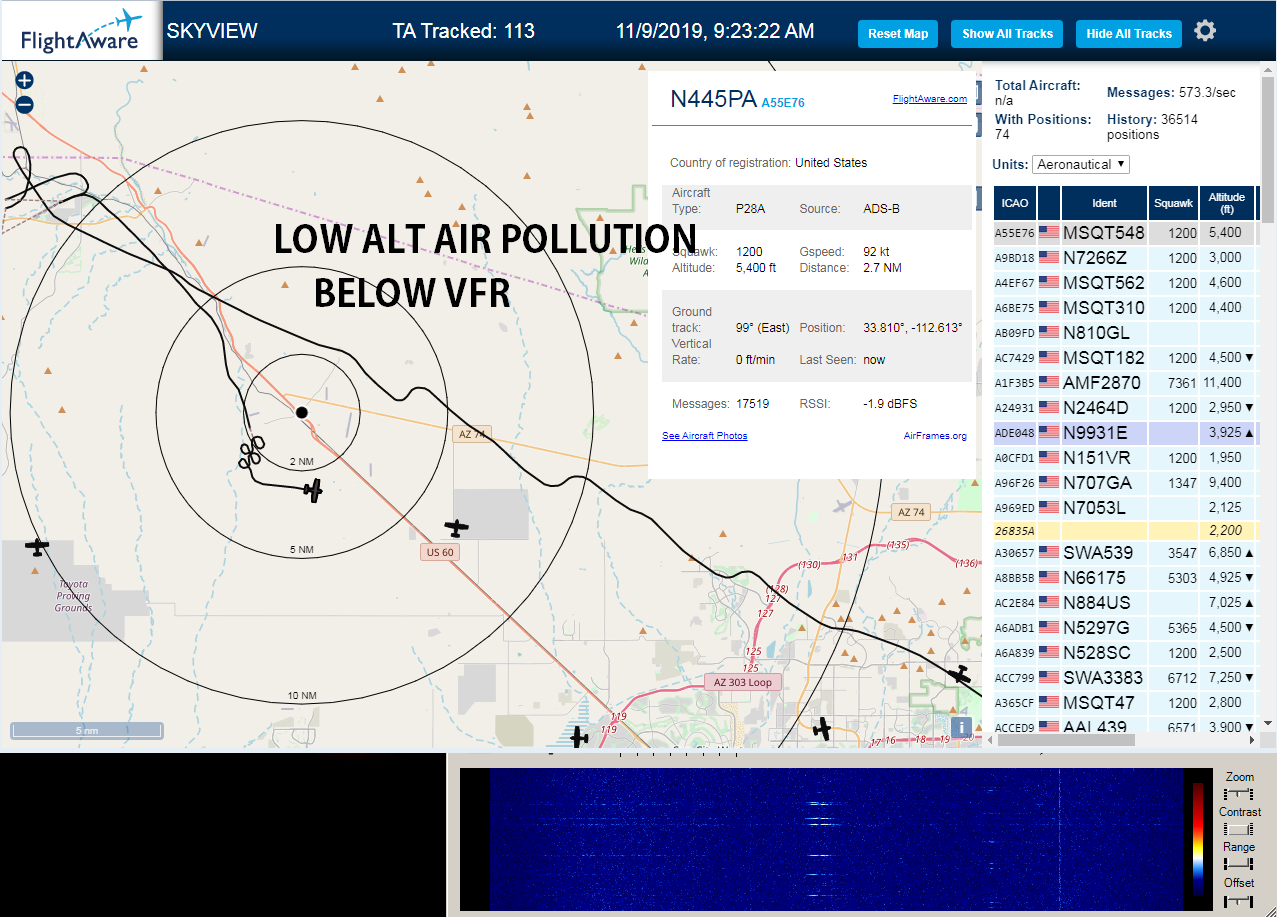Zoom out the map with minus icon
Viewport: 1277px width, 917px height.
coord(25,104)
